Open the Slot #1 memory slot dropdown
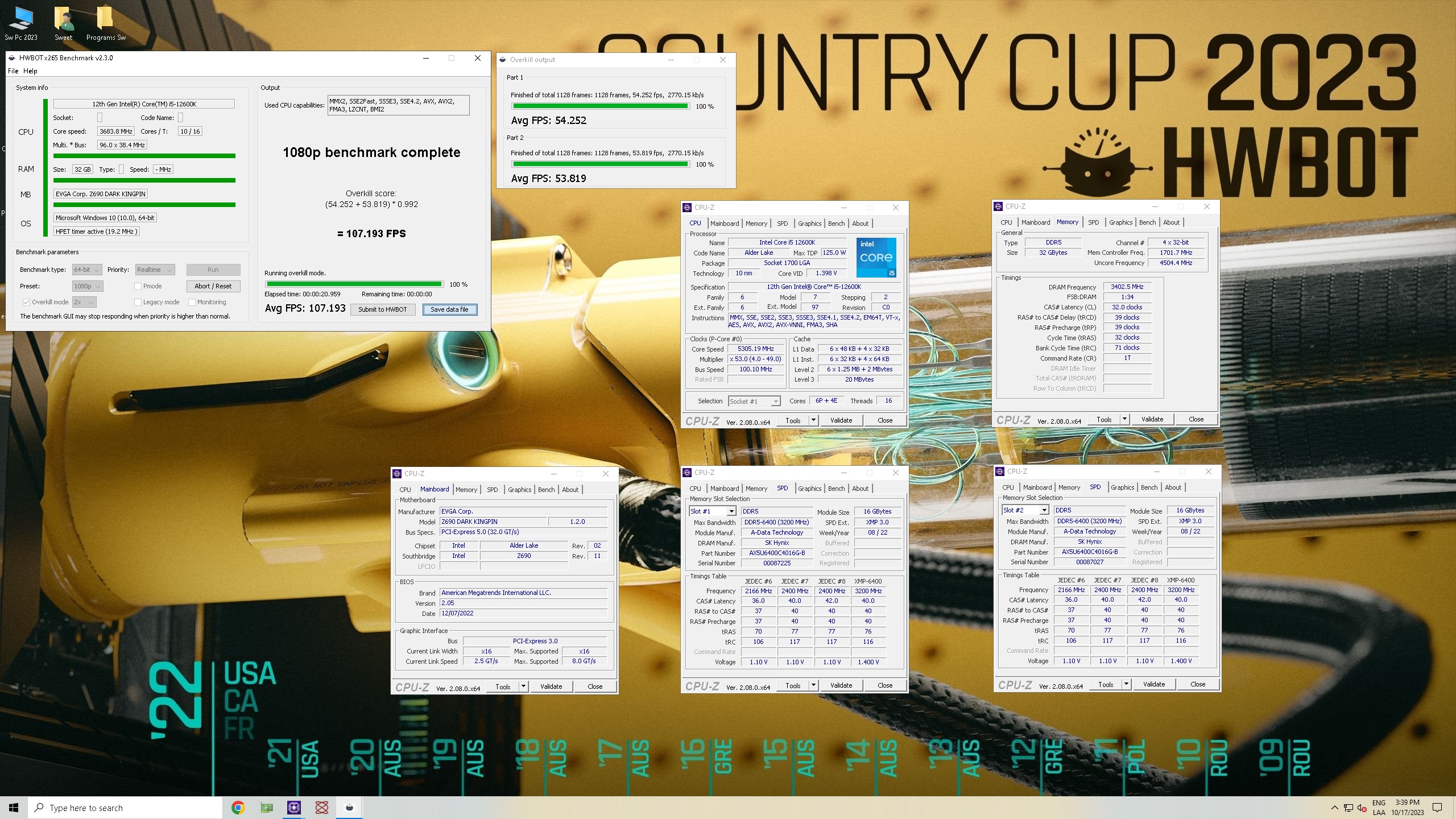 tap(713, 511)
